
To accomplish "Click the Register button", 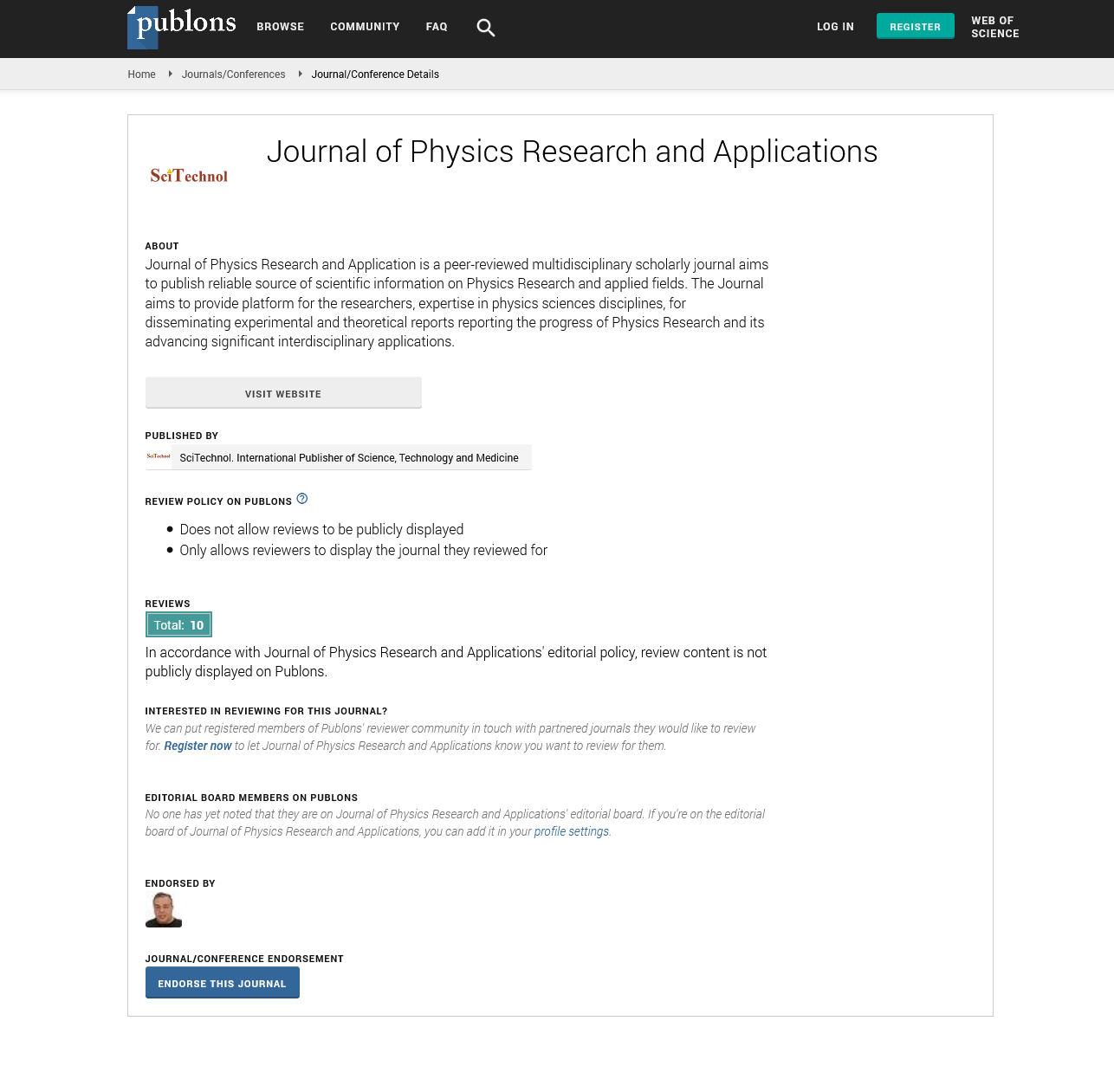I will click(x=916, y=26).
